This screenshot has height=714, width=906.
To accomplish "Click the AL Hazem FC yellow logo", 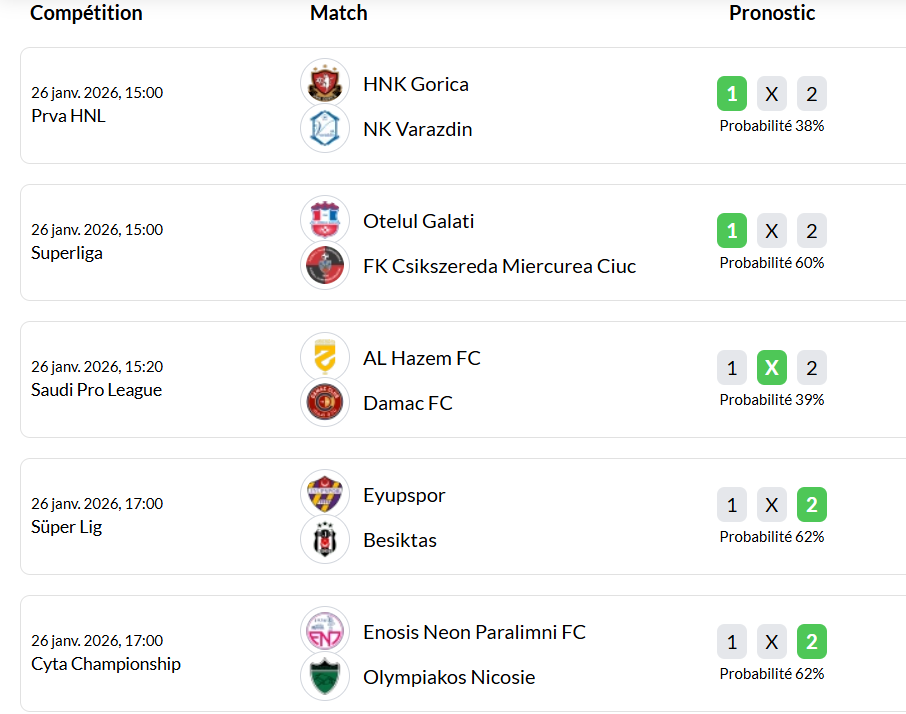I will pos(325,357).
